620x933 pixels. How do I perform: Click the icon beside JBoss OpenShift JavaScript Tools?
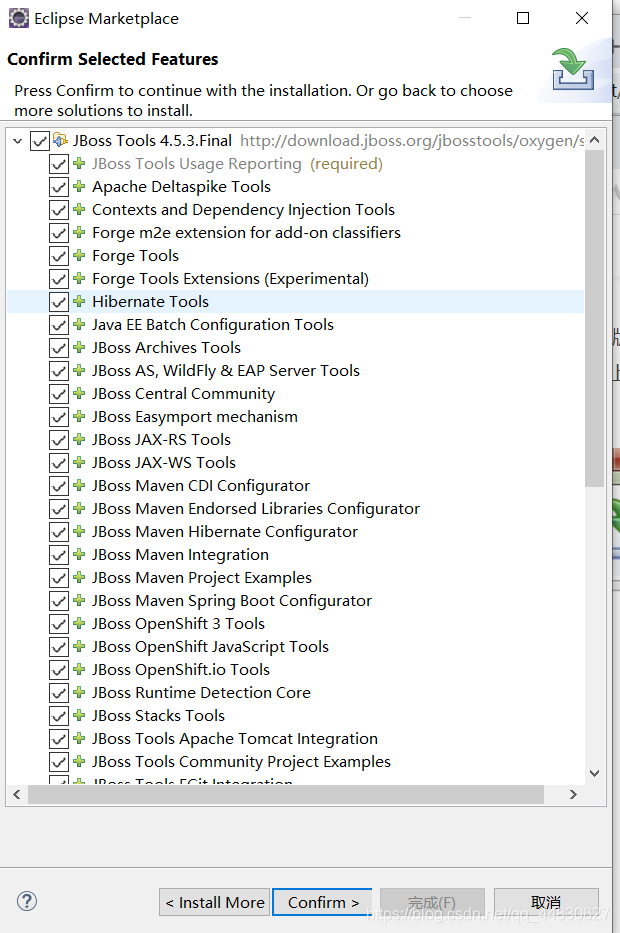tap(79, 646)
